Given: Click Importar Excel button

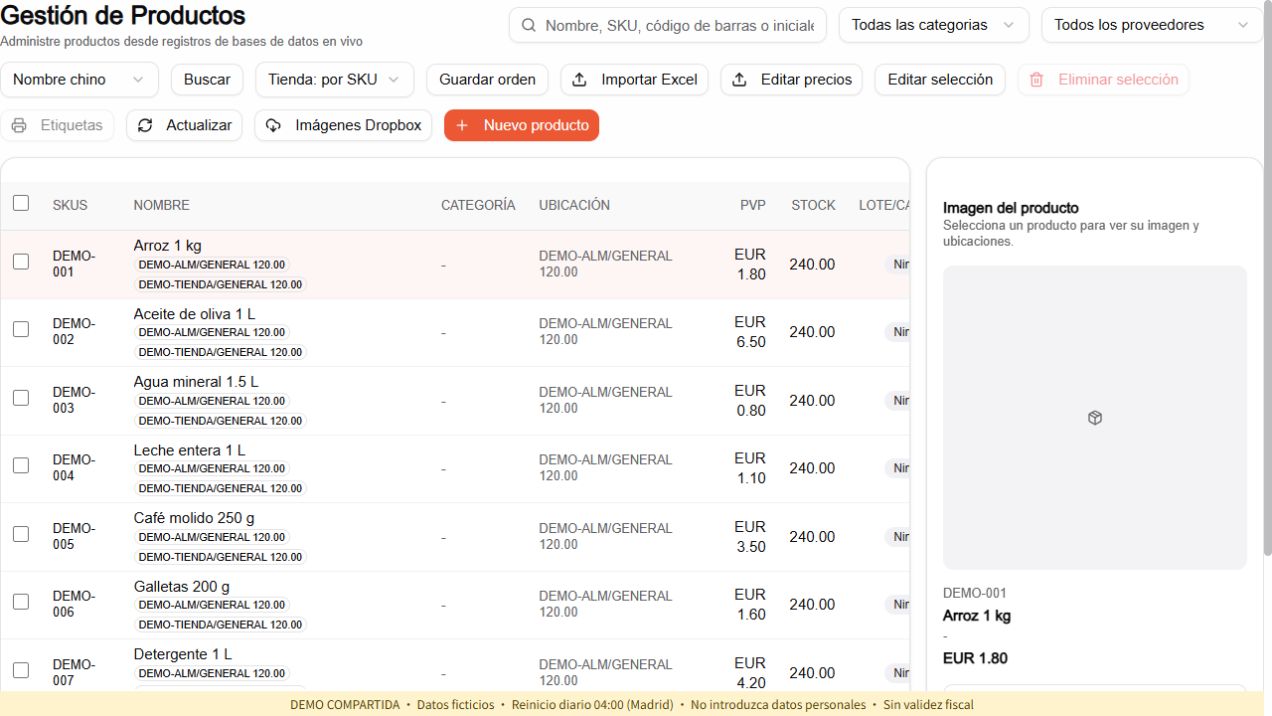Looking at the screenshot, I should coord(635,80).
